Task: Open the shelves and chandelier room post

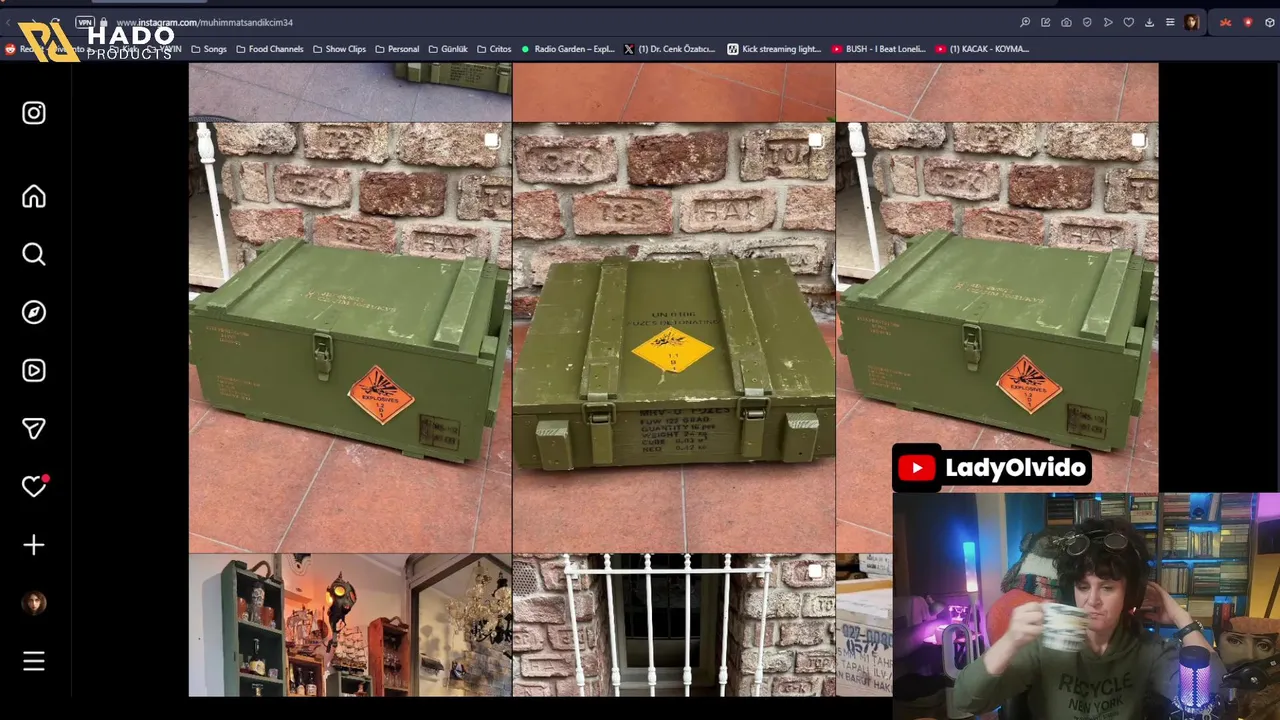Action: click(x=350, y=625)
